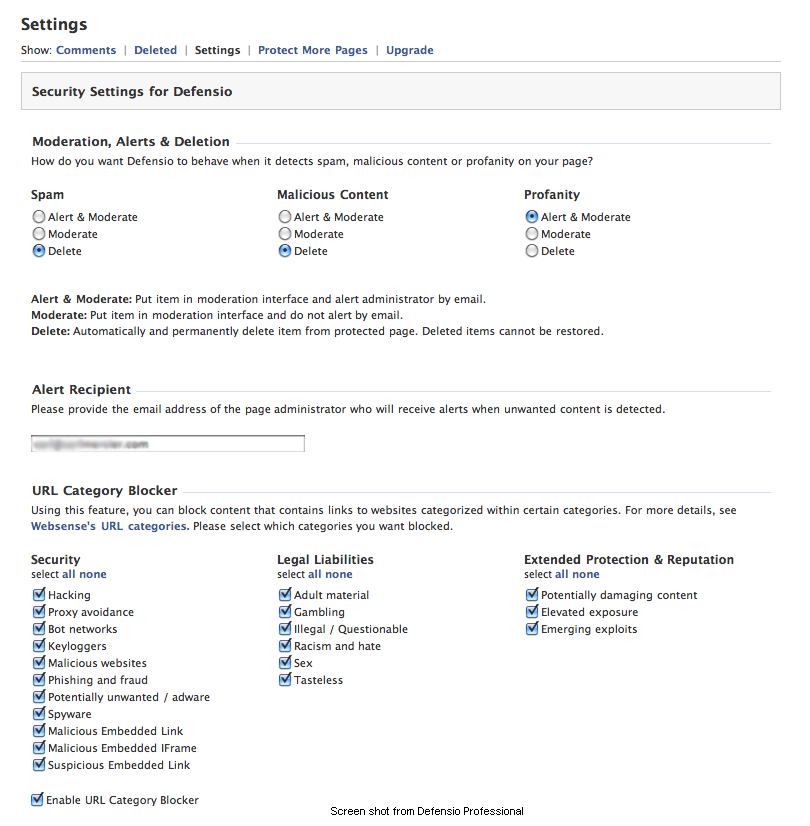Uncheck Suspicious Embedded Link
The width and height of the screenshot is (810, 826).
click(x=39, y=764)
